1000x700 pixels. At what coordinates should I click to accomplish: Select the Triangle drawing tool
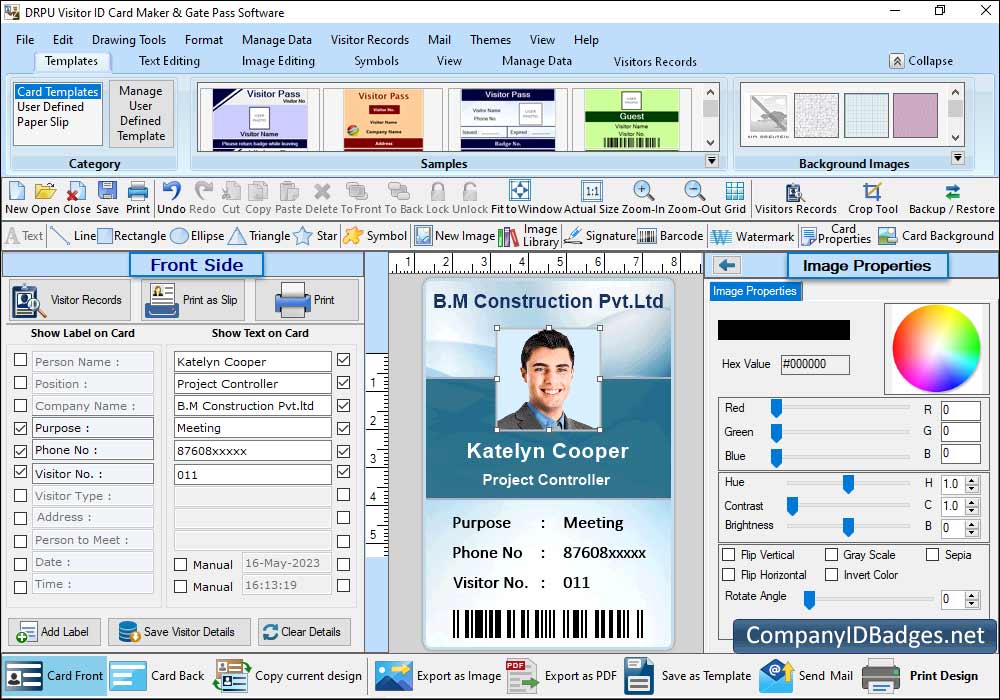click(259, 236)
